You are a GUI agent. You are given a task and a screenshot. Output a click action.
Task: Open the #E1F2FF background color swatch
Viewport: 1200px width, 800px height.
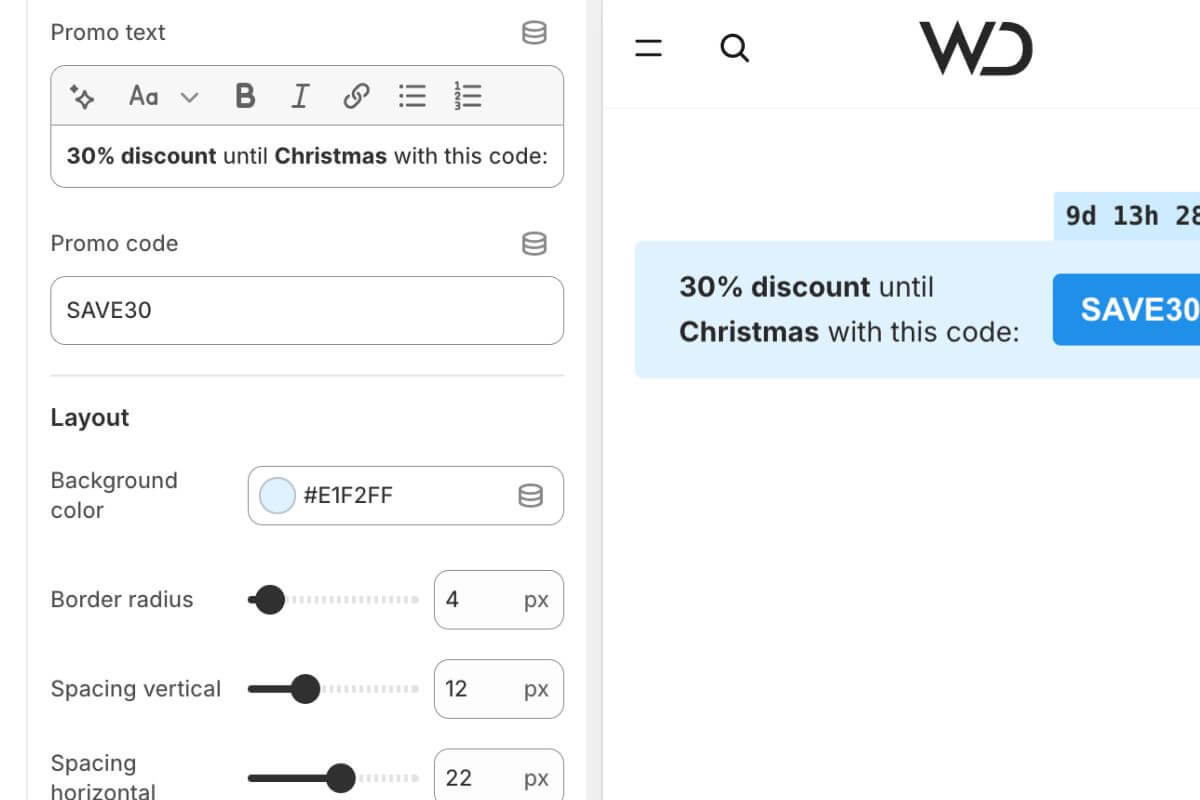pyautogui.click(x=277, y=495)
